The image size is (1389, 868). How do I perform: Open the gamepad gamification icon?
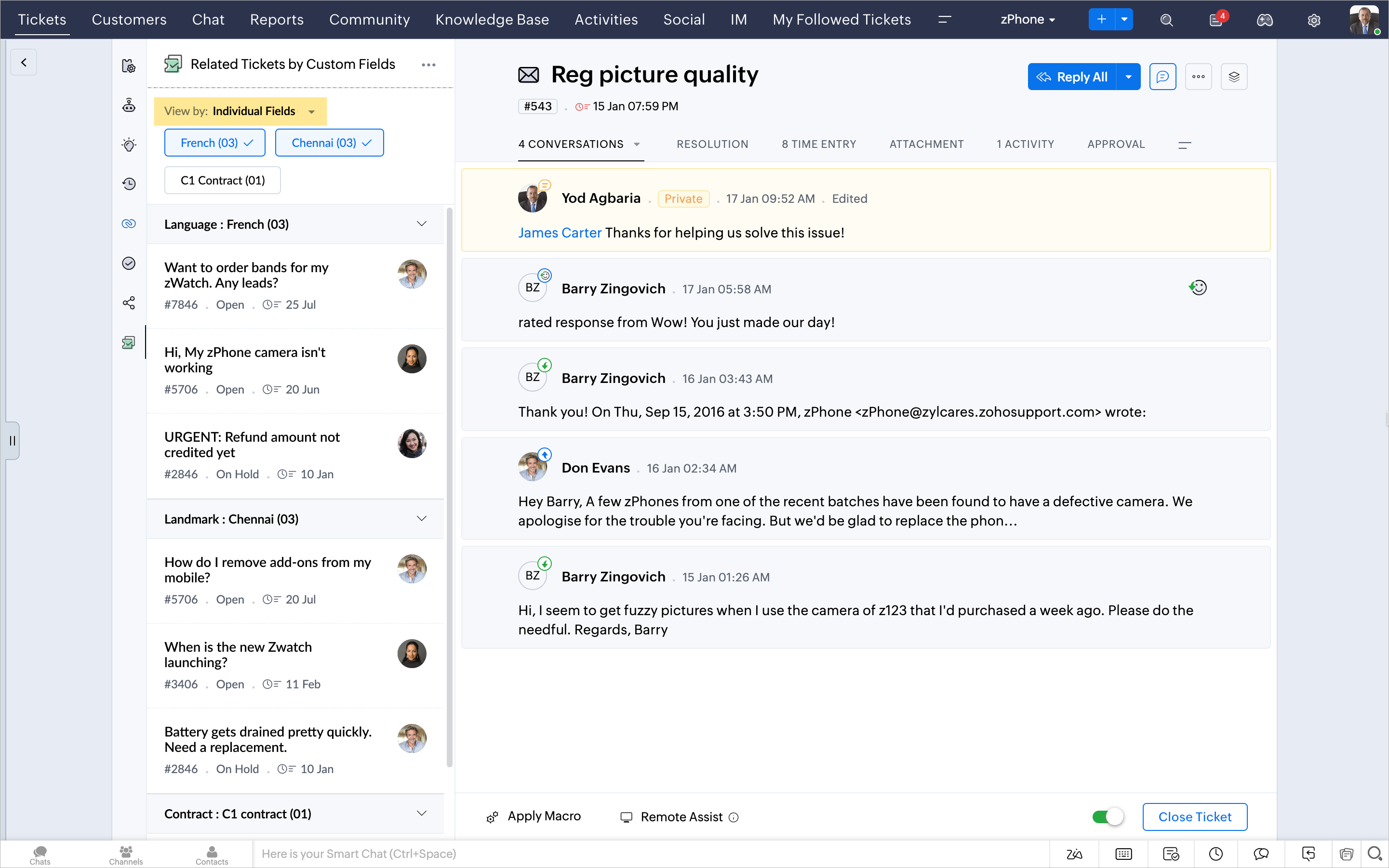coord(1265,20)
